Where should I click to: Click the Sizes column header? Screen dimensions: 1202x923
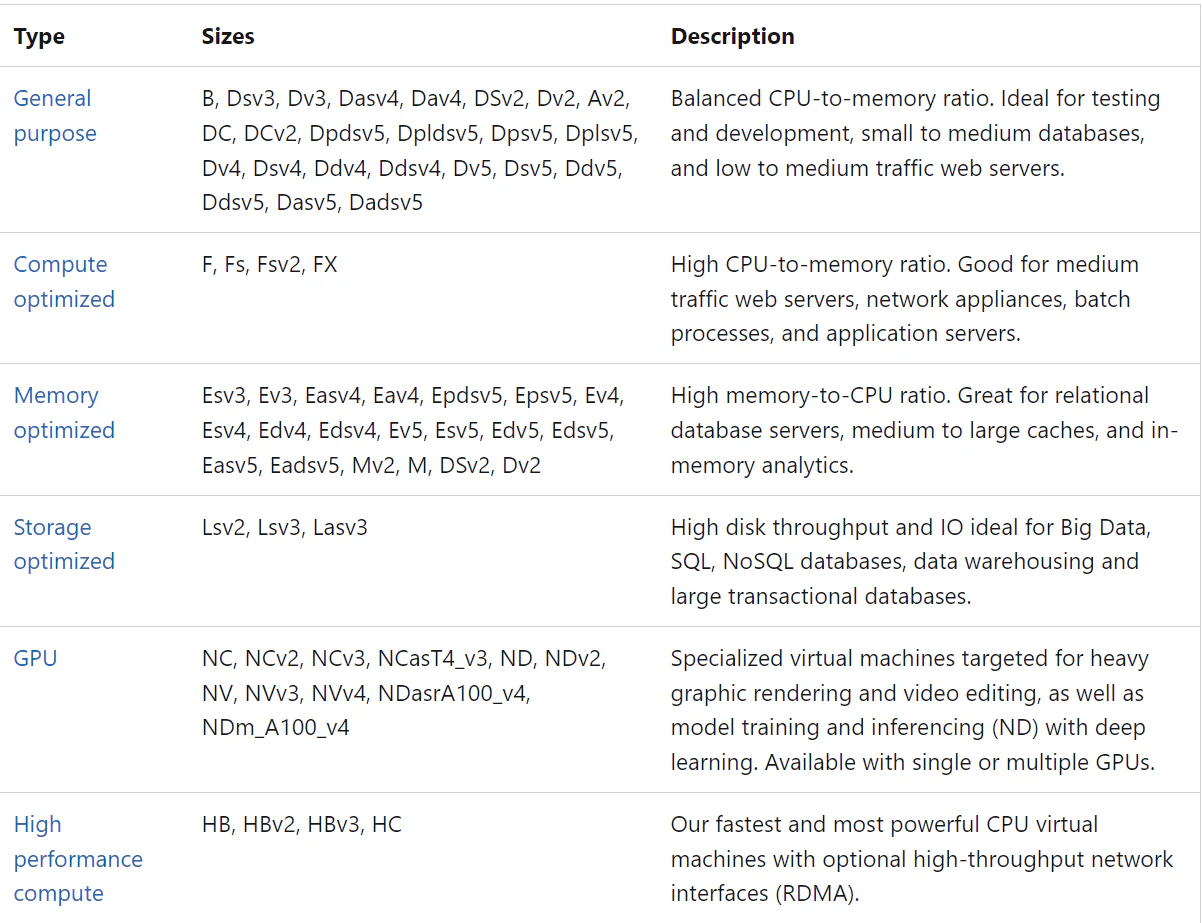(228, 37)
